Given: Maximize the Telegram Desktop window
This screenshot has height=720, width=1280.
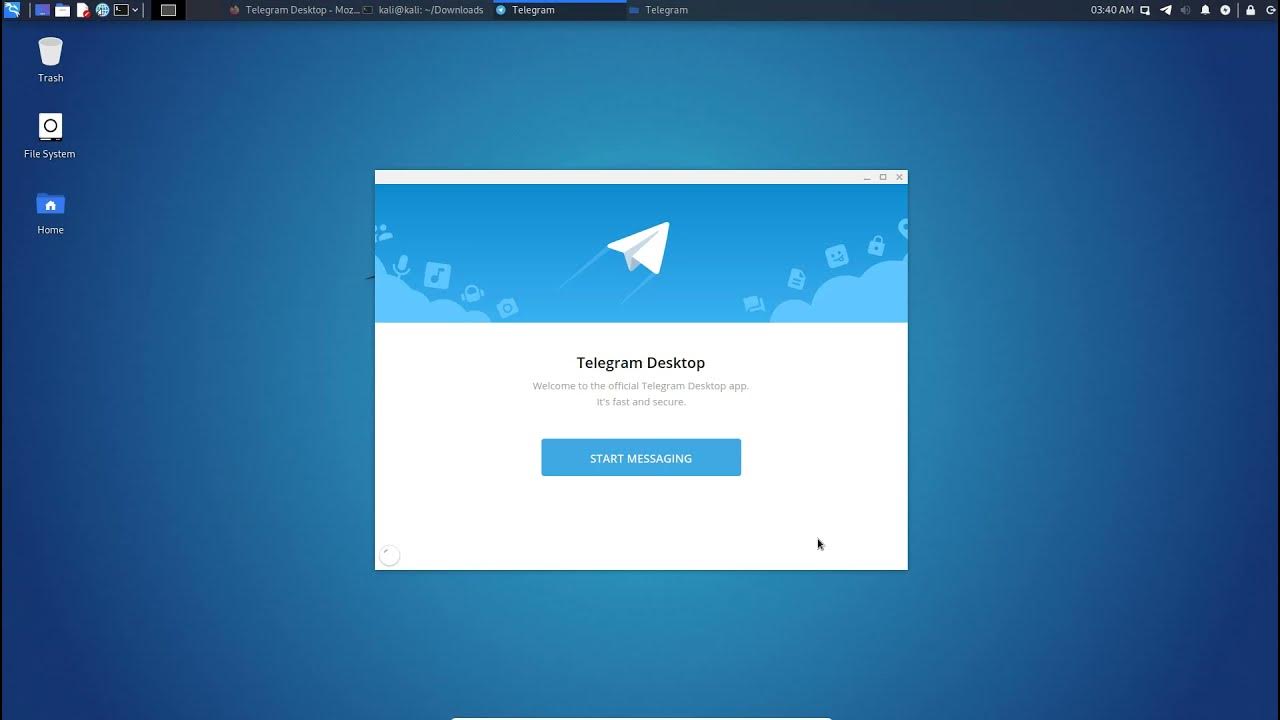Looking at the screenshot, I should (883, 177).
